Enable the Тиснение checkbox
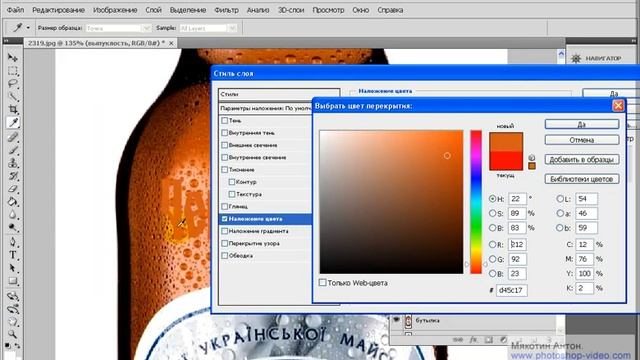Viewport: 640px width, 360px height. click(224, 169)
